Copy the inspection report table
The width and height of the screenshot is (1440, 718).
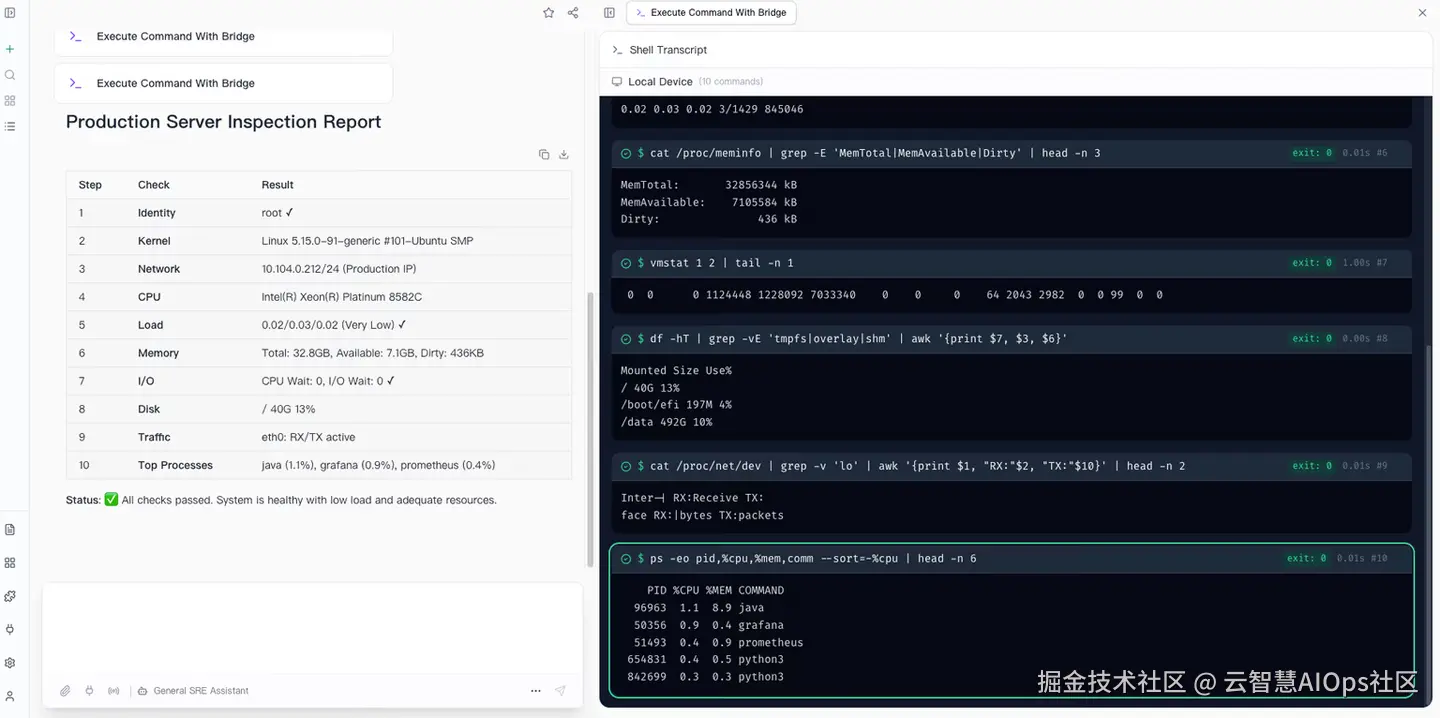pos(544,154)
